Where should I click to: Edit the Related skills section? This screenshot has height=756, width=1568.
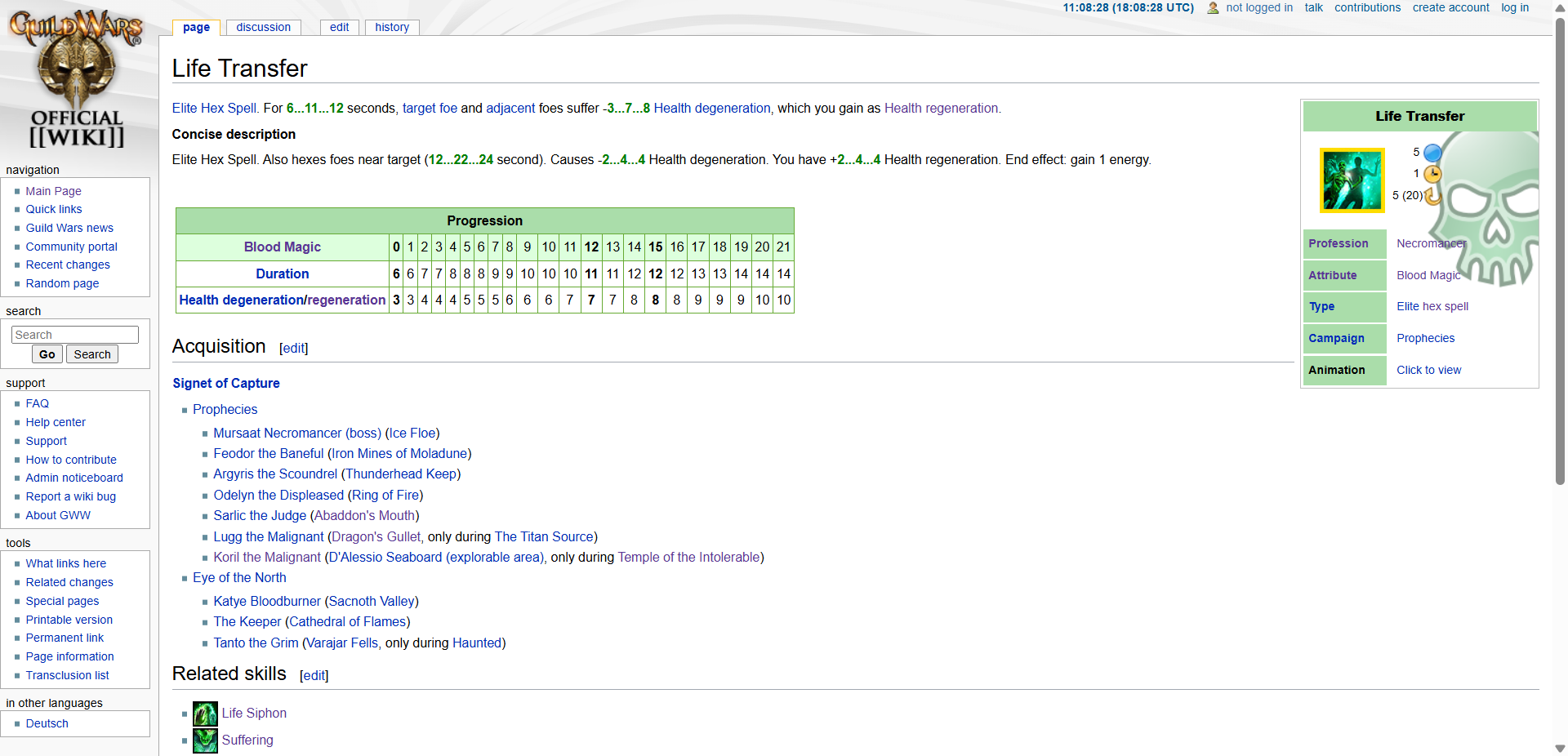point(314,675)
